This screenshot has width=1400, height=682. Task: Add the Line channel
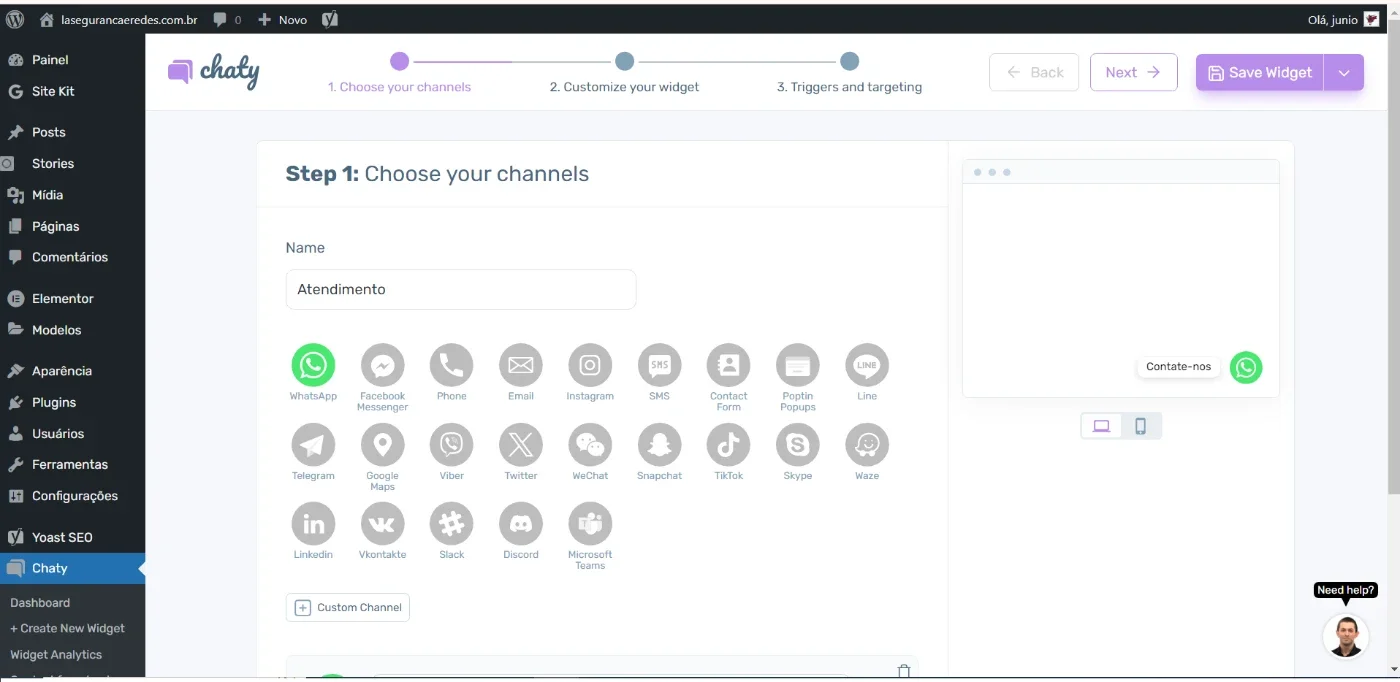867,365
